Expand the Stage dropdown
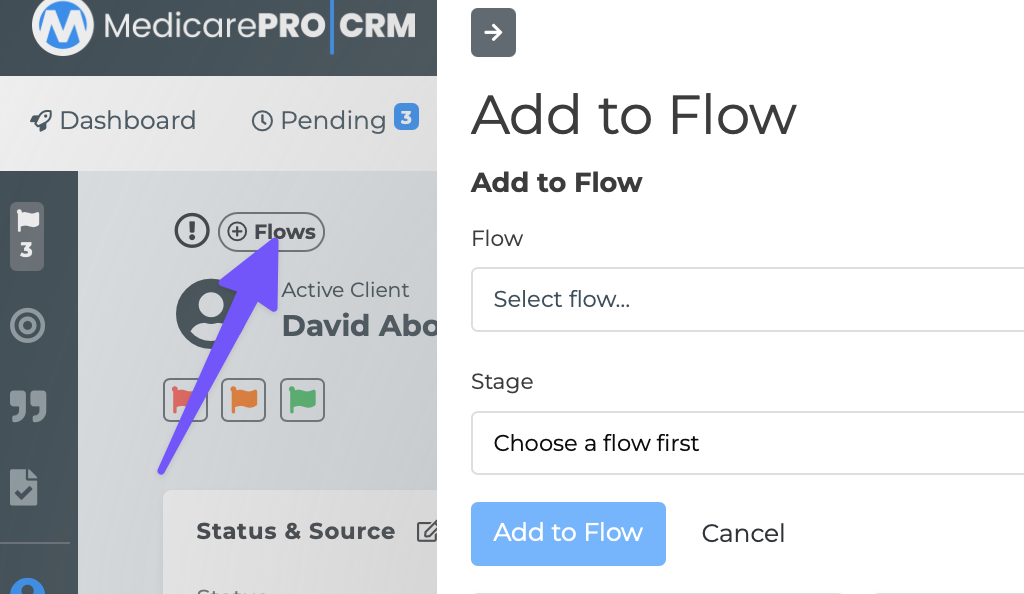Image resolution: width=1024 pixels, height=594 pixels. 747,443
